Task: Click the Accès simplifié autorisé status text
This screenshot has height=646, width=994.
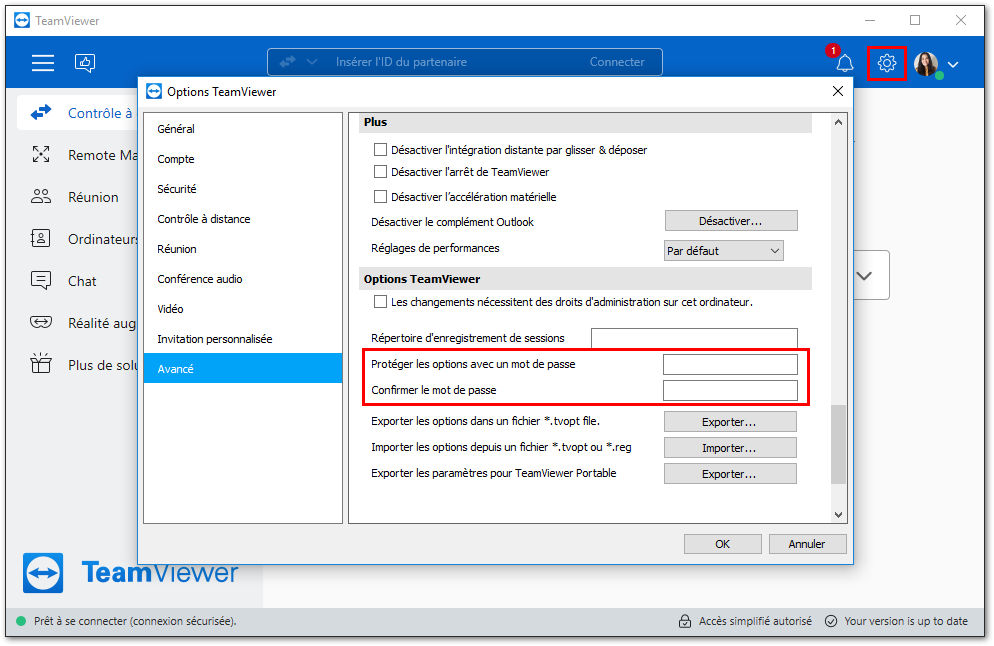Action: pos(755,621)
